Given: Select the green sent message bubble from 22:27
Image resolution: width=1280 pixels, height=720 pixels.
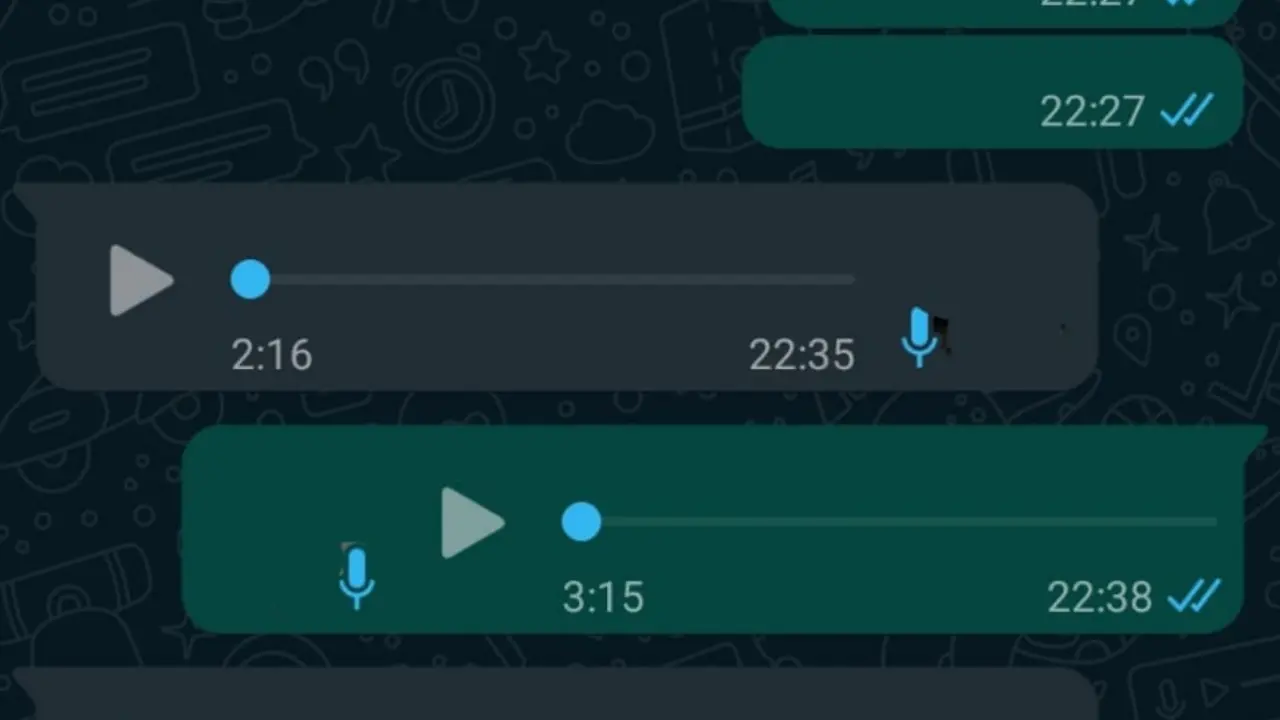Looking at the screenshot, I should [992, 92].
